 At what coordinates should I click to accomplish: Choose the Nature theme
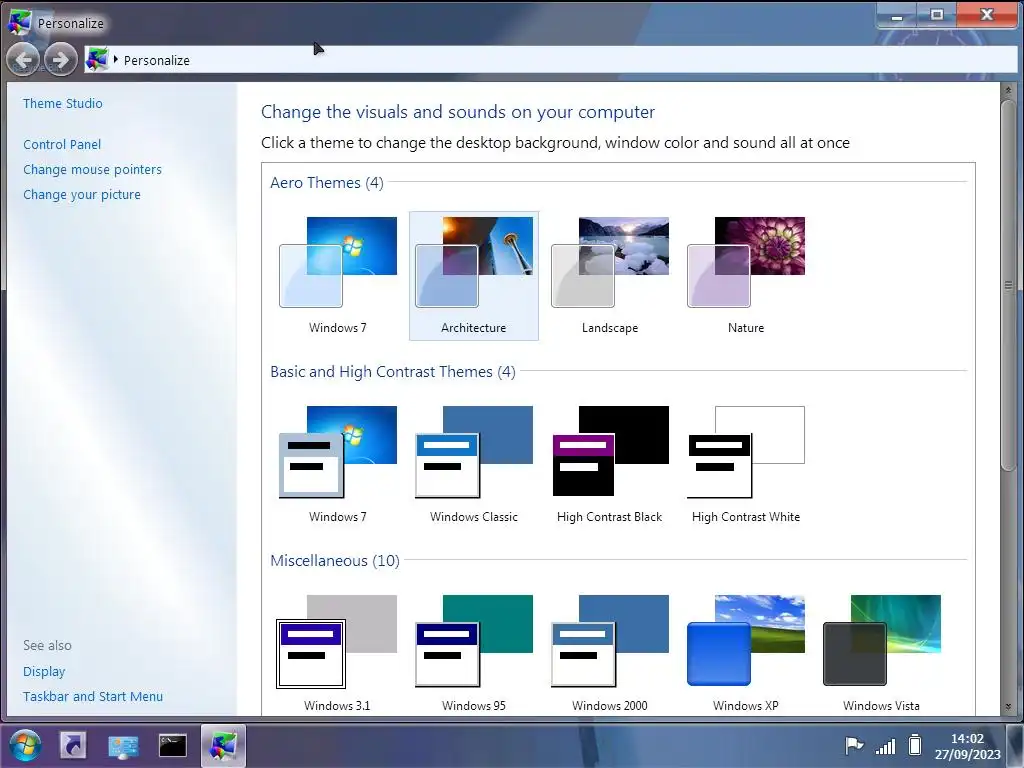[x=746, y=275]
